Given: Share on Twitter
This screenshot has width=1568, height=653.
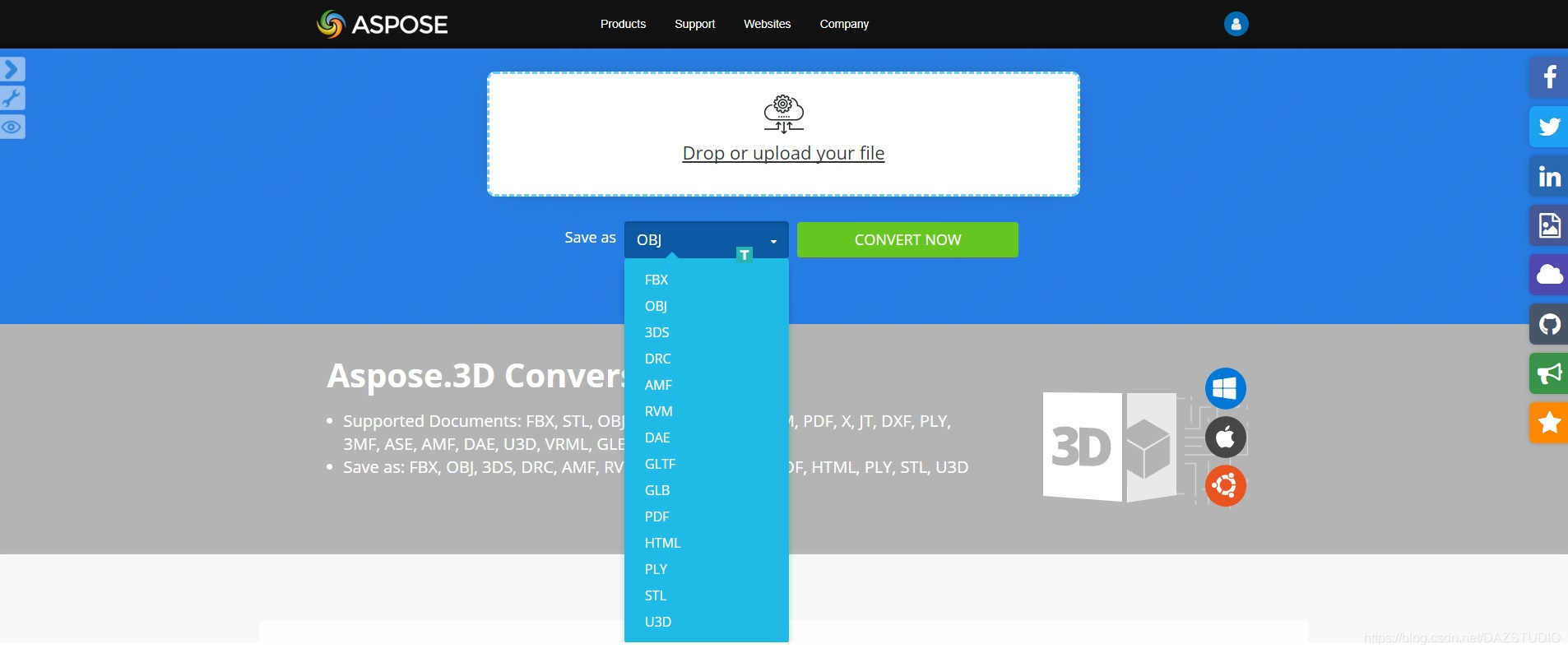Looking at the screenshot, I should 1549,126.
